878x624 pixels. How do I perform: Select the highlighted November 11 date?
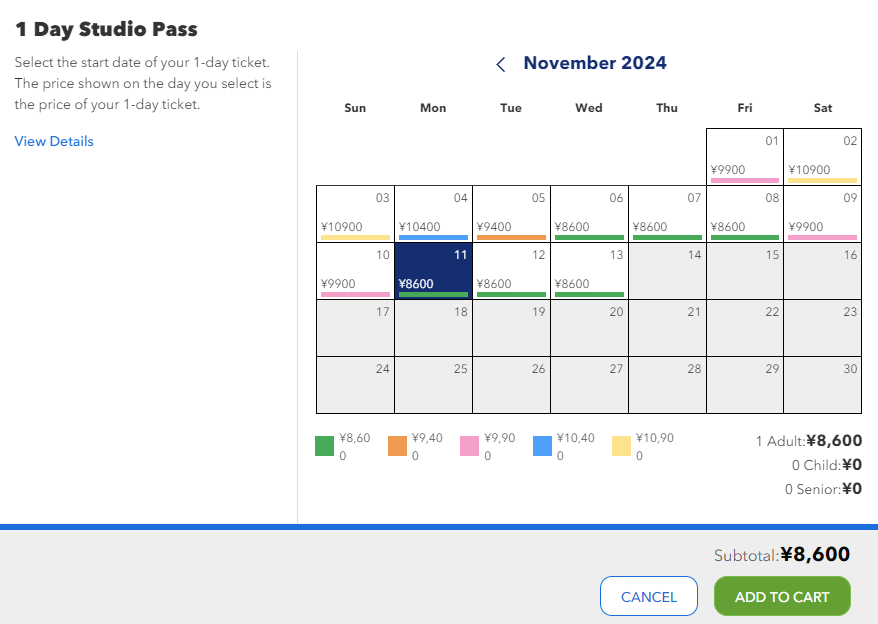[433, 271]
